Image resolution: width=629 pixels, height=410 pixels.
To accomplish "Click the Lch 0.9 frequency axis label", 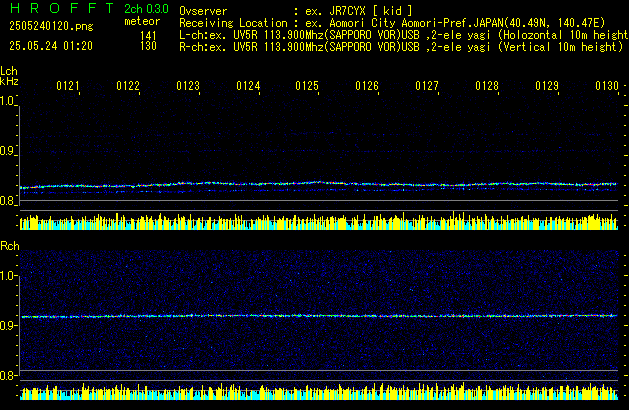I will [8, 151].
